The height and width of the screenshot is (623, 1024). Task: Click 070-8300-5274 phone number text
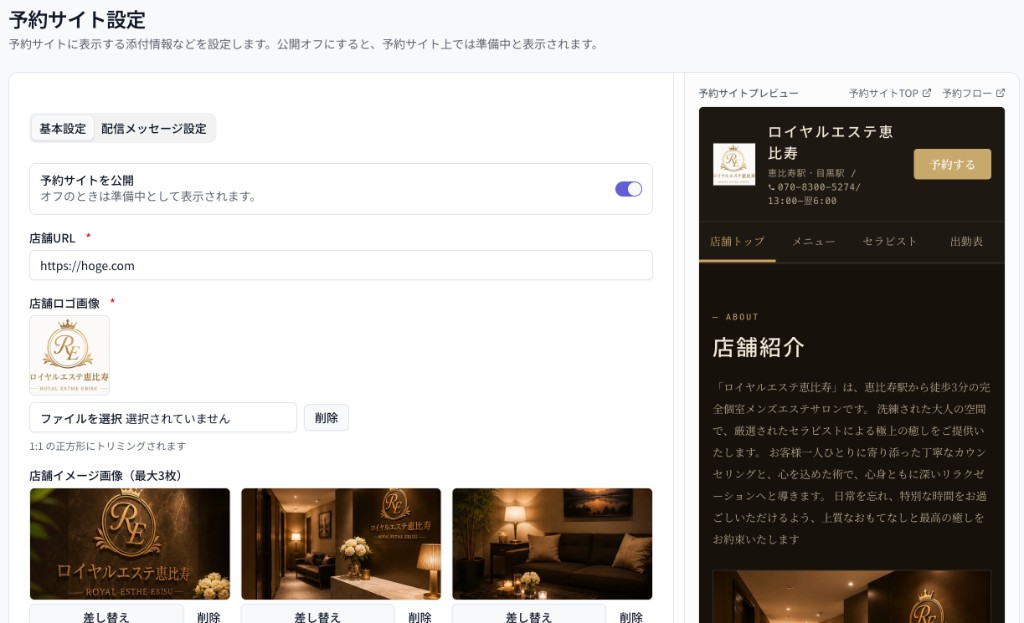(816, 187)
